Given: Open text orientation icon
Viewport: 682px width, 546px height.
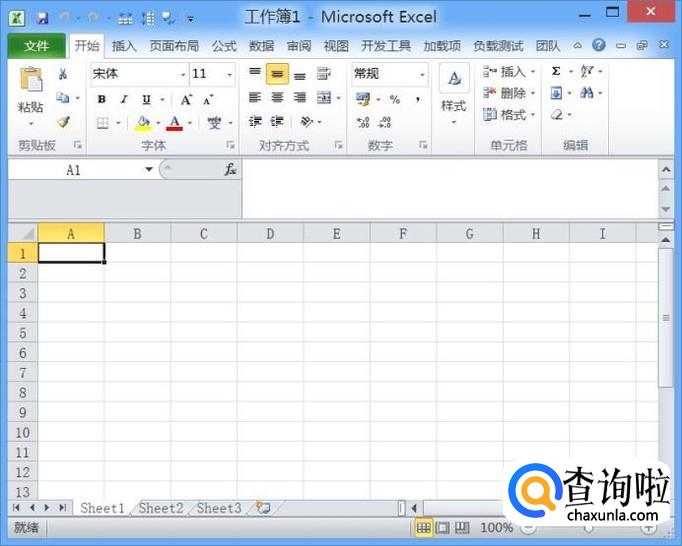Looking at the screenshot, I should 307,121.
